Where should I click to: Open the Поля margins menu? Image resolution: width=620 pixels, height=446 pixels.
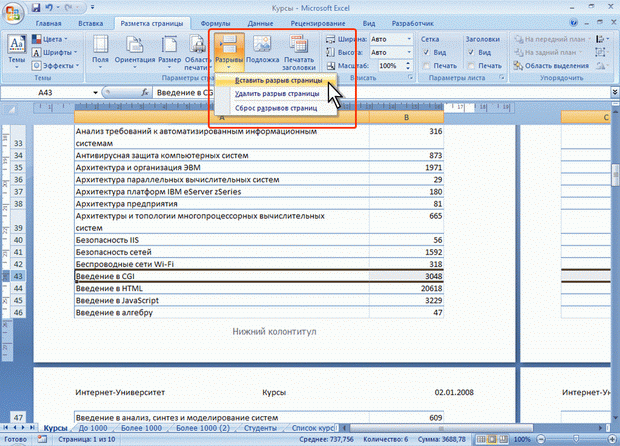tap(100, 52)
